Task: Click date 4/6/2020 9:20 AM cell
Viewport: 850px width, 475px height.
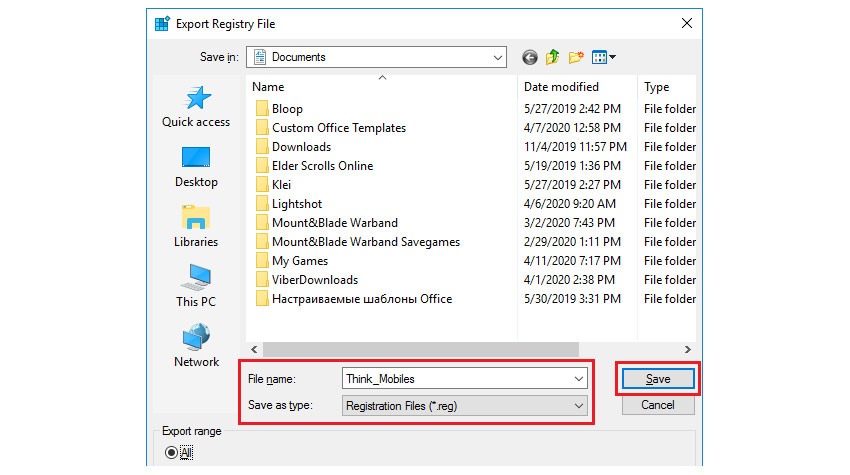Action: (570, 204)
